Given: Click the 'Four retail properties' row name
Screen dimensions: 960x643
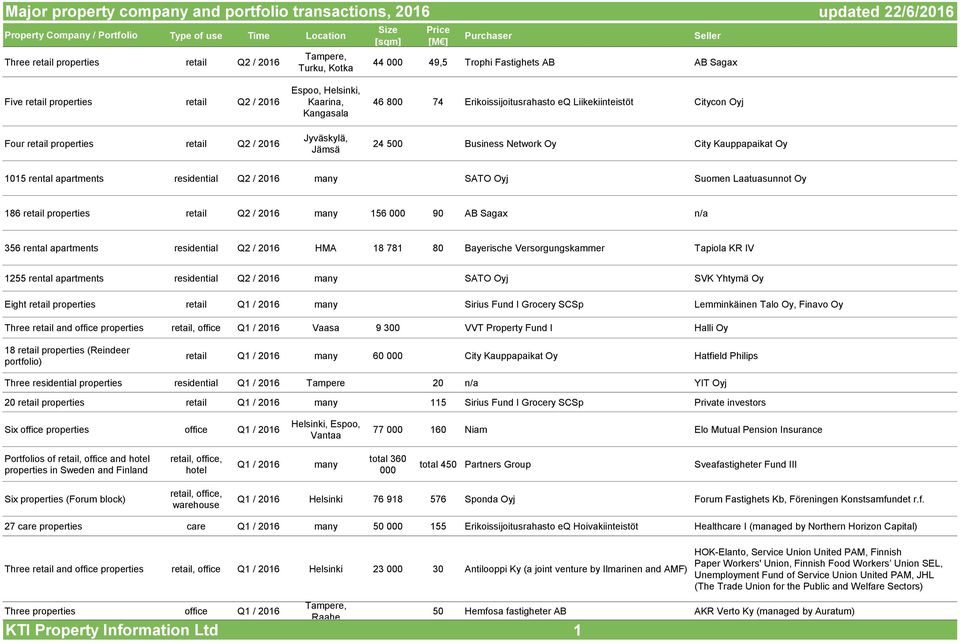Looking at the screenshot, I should (49, 143).
